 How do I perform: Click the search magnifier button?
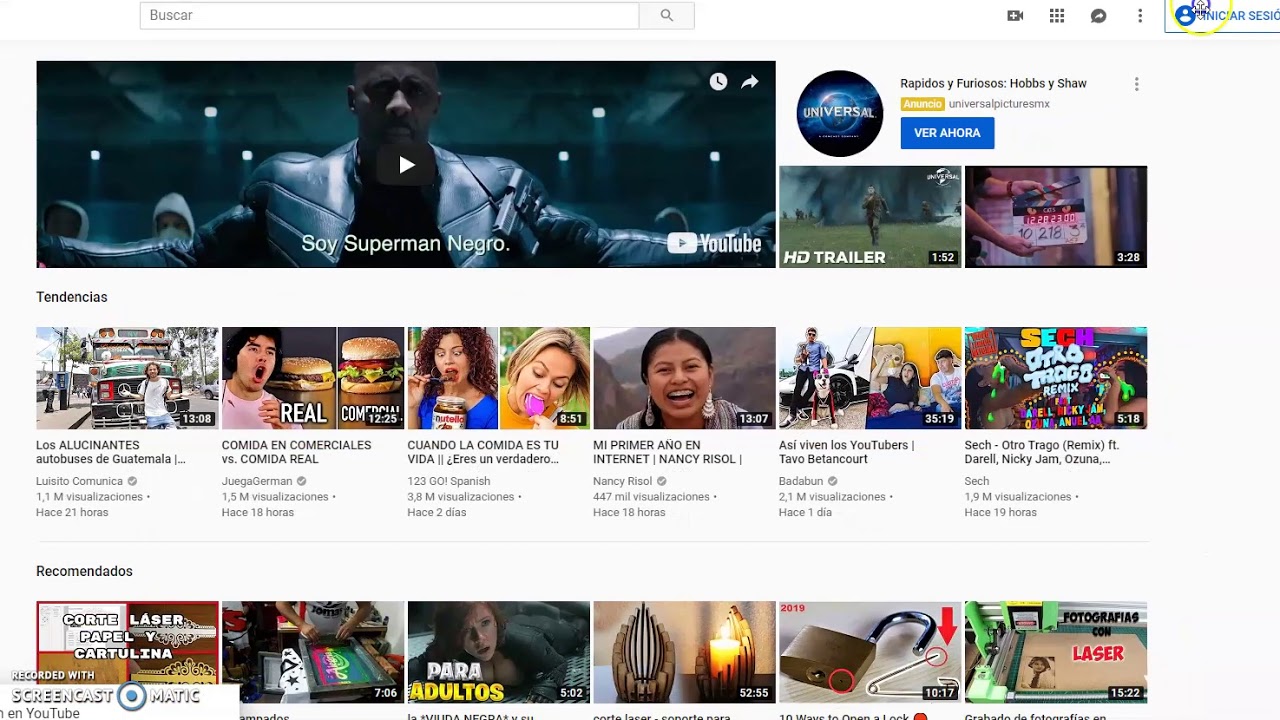(x=667, y=15)
